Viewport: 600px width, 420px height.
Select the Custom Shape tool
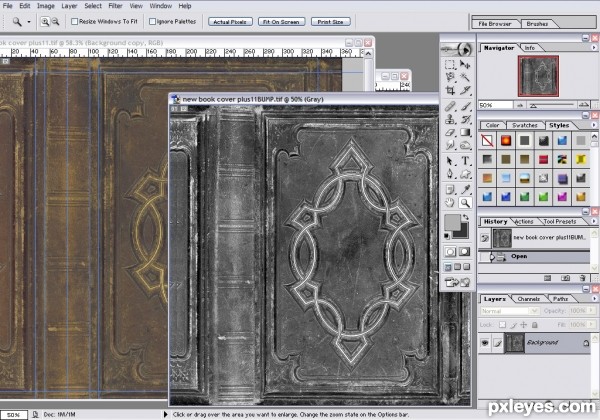pos(465,174)
